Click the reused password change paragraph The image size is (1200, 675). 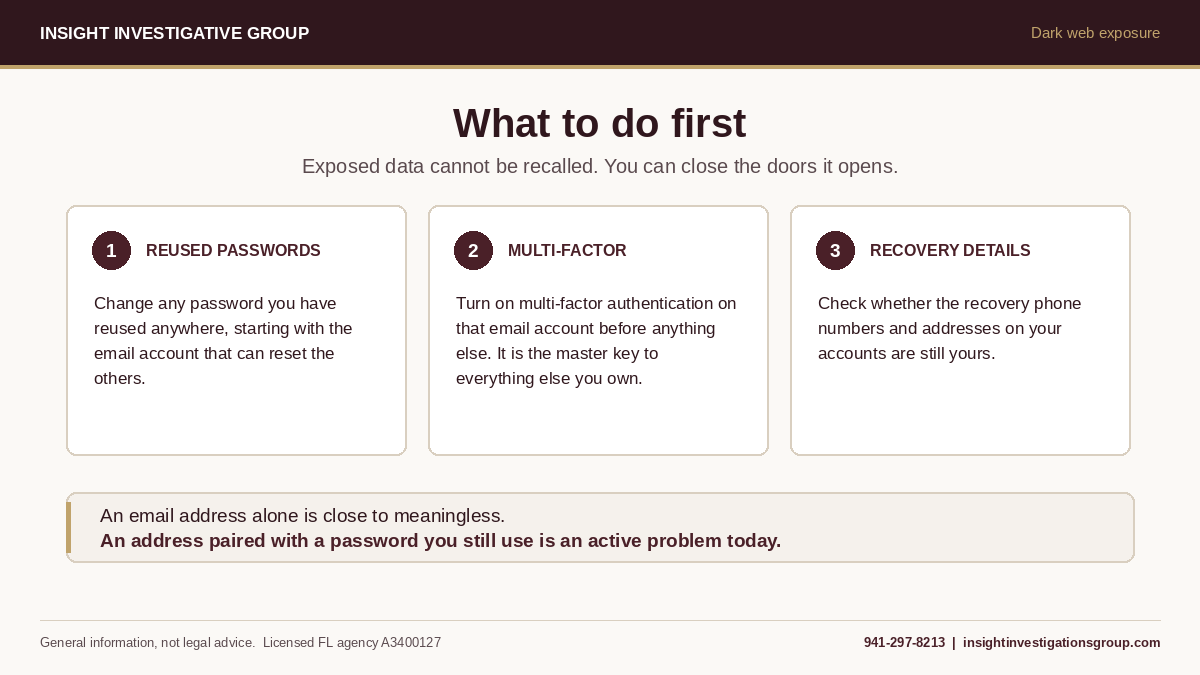click(x=223, y=341)
